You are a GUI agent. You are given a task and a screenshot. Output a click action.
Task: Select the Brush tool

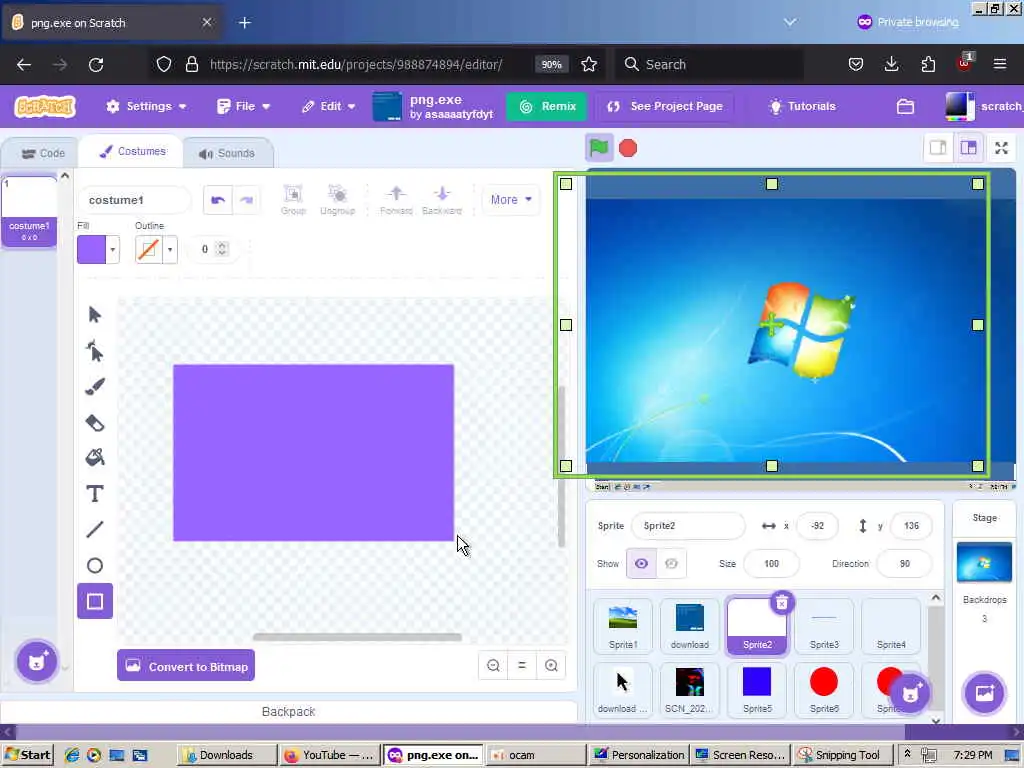click(x=95, y=387)
